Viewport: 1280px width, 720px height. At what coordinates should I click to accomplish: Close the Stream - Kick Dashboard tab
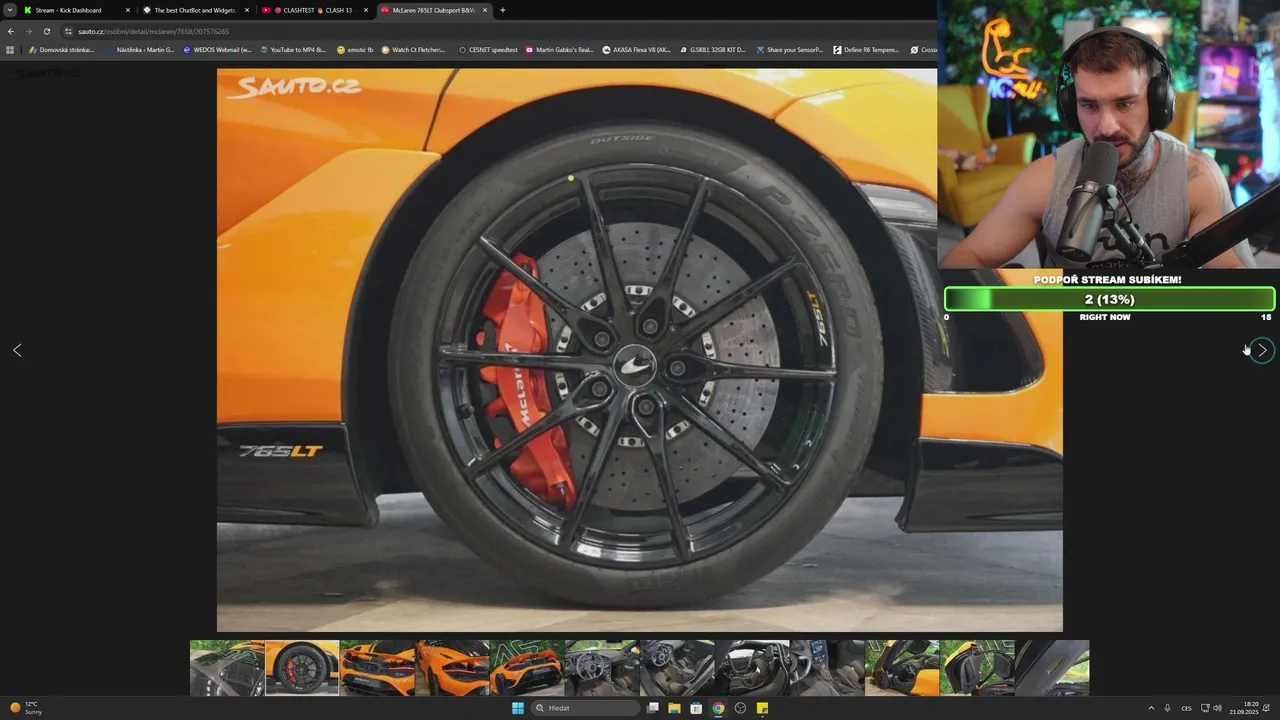point(128,10)
